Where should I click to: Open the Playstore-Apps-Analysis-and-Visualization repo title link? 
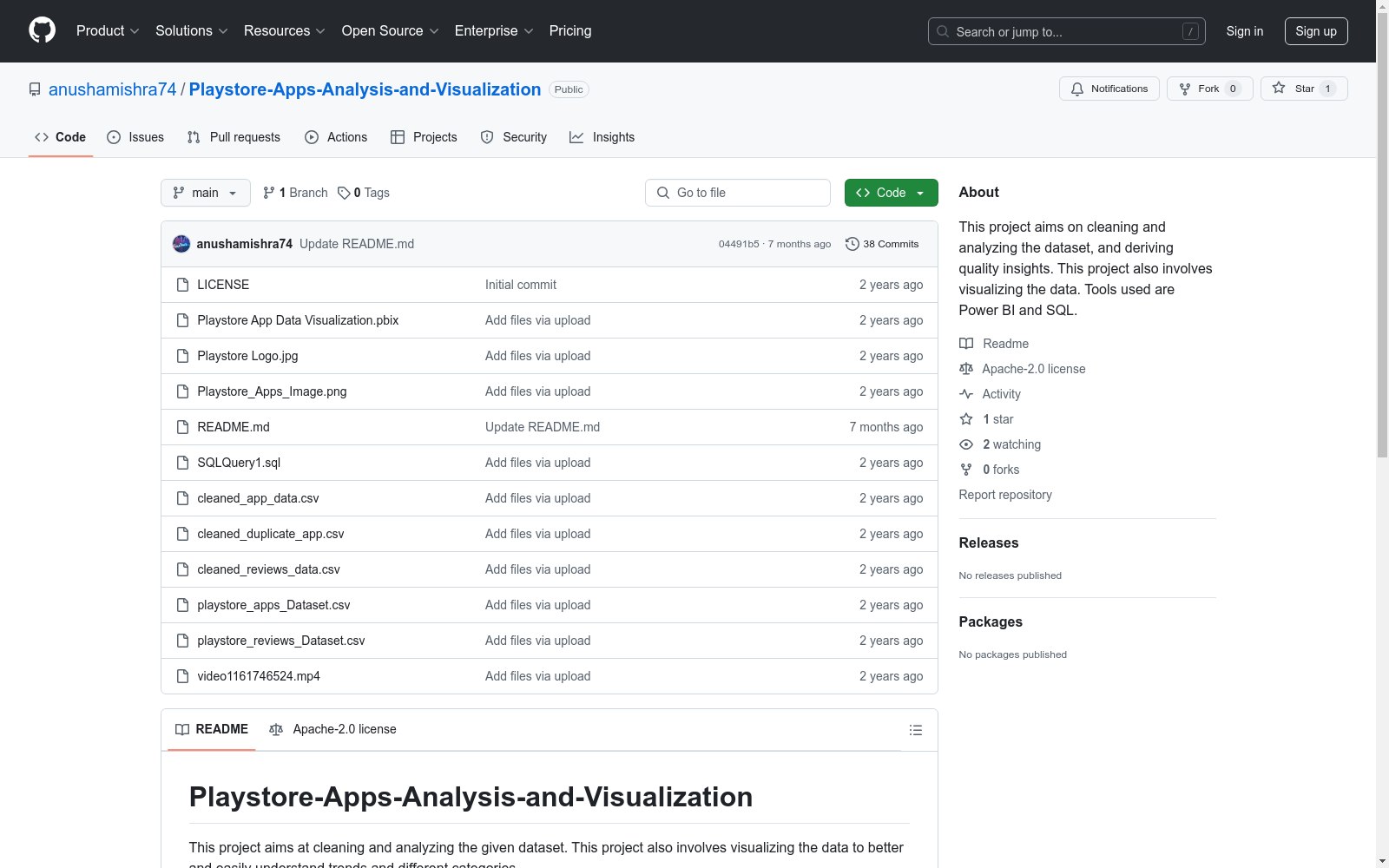[x=365, y=89]
